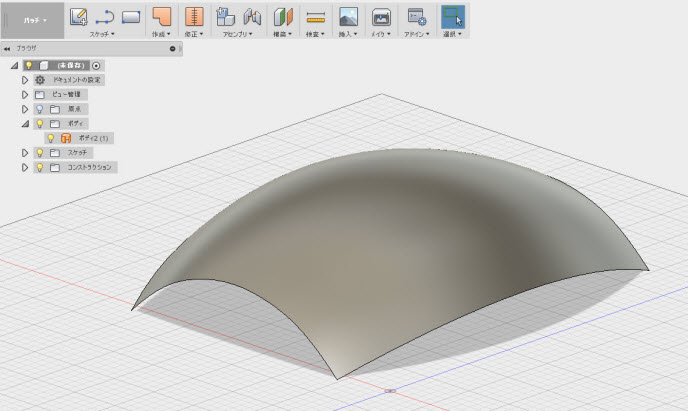Click the 原点 folder icon

tap(55, 109)
